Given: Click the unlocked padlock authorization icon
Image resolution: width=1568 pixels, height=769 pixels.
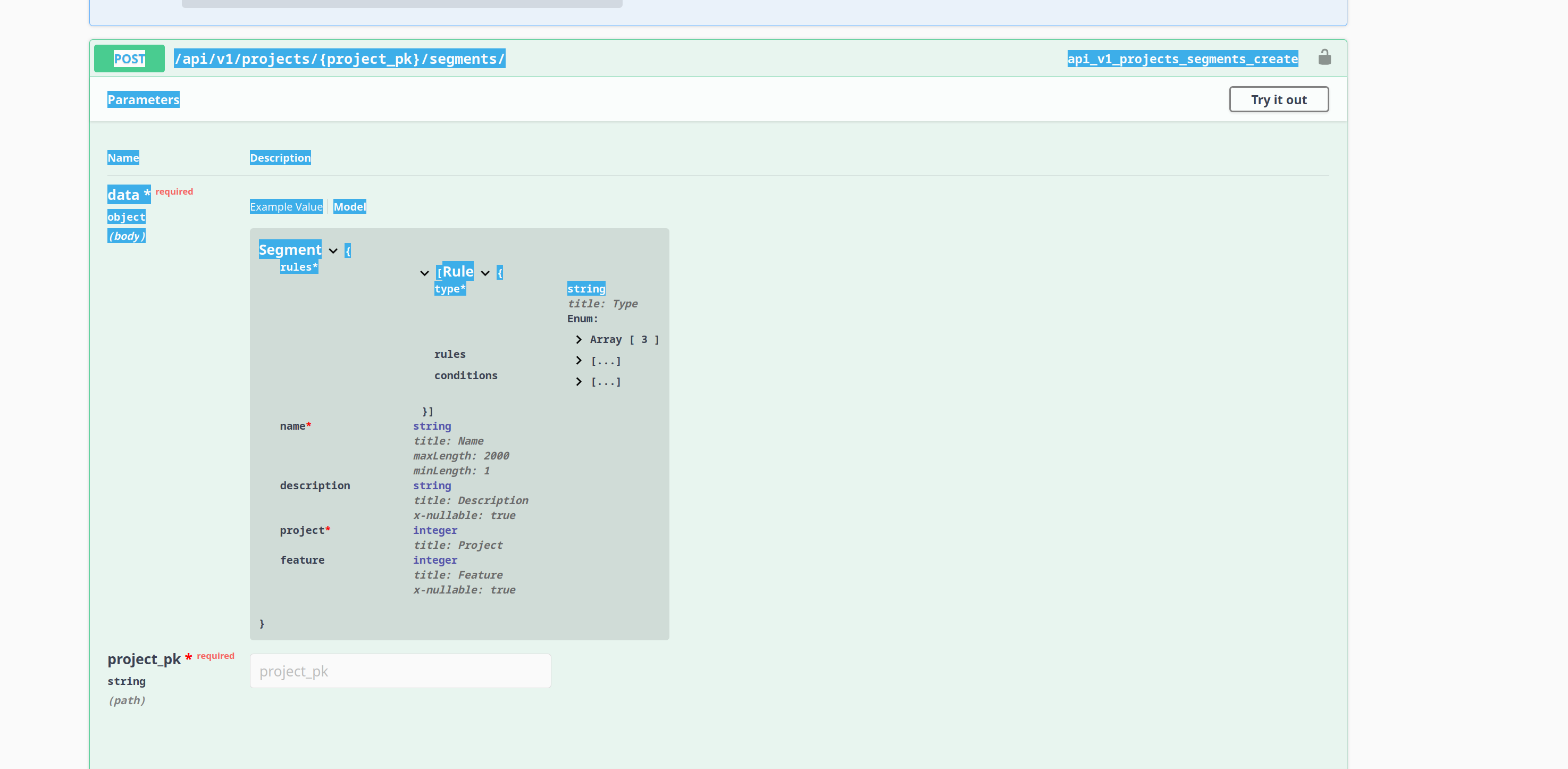Looking at the screenshot, I should (x=1325, y=58).
